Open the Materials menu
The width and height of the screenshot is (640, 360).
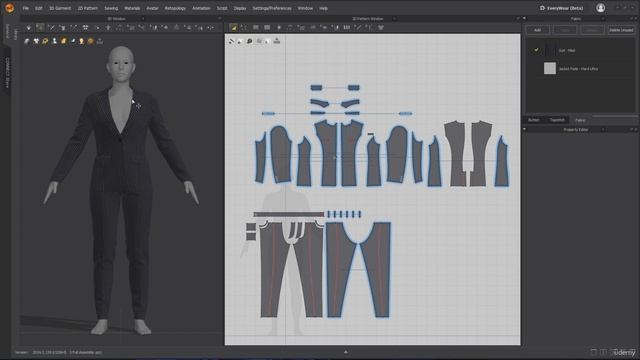point(132,8)
